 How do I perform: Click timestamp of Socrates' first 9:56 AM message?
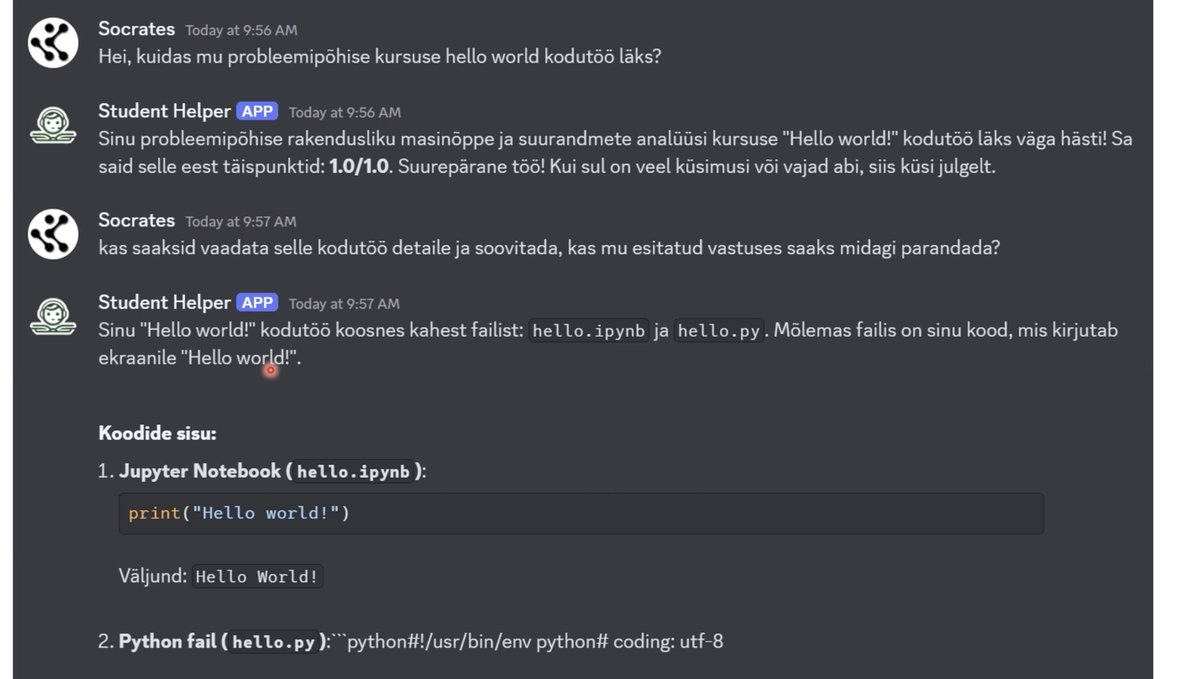tap(241, 30)
